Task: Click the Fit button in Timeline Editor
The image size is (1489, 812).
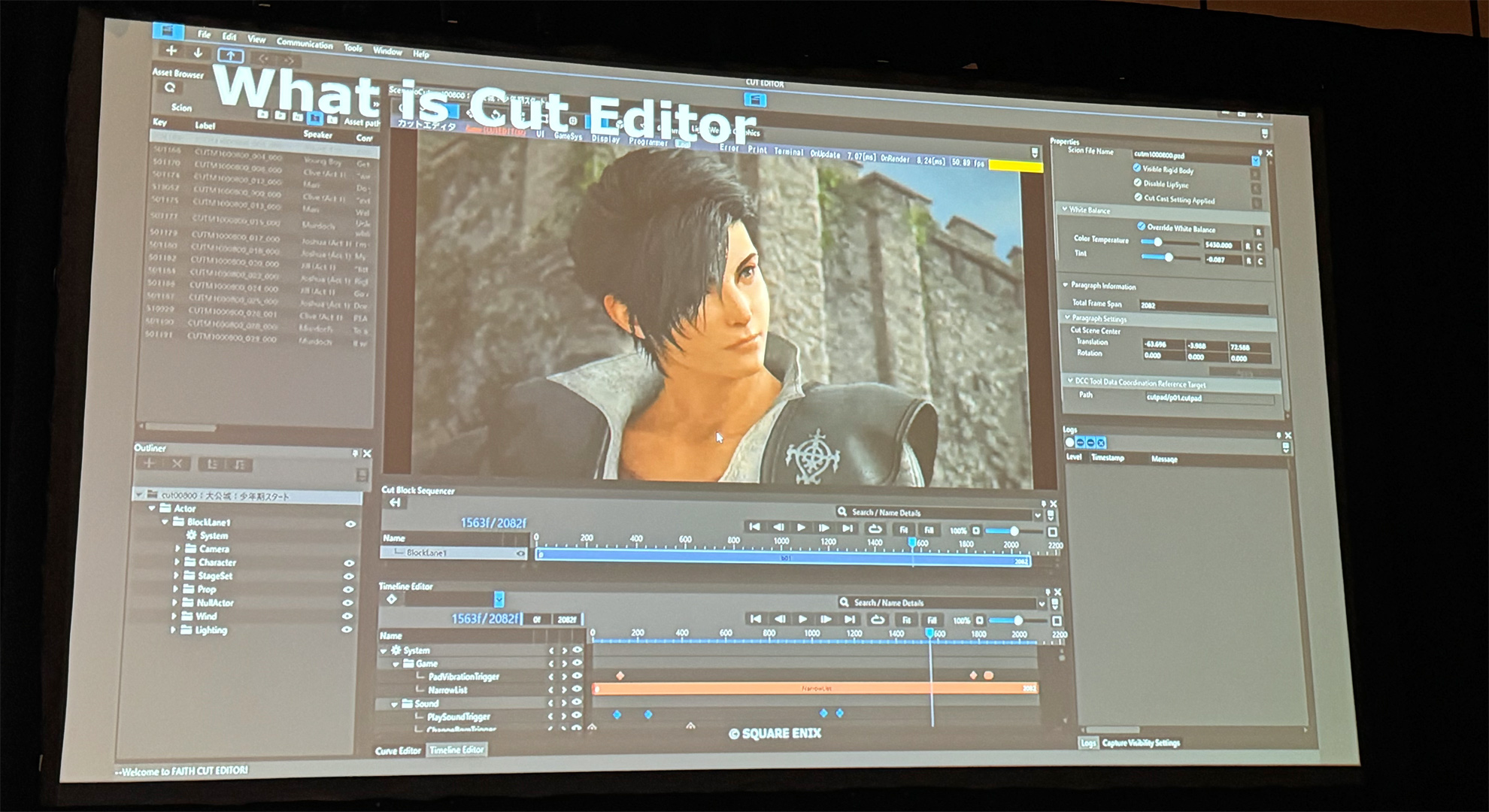Action: (906, 620)
